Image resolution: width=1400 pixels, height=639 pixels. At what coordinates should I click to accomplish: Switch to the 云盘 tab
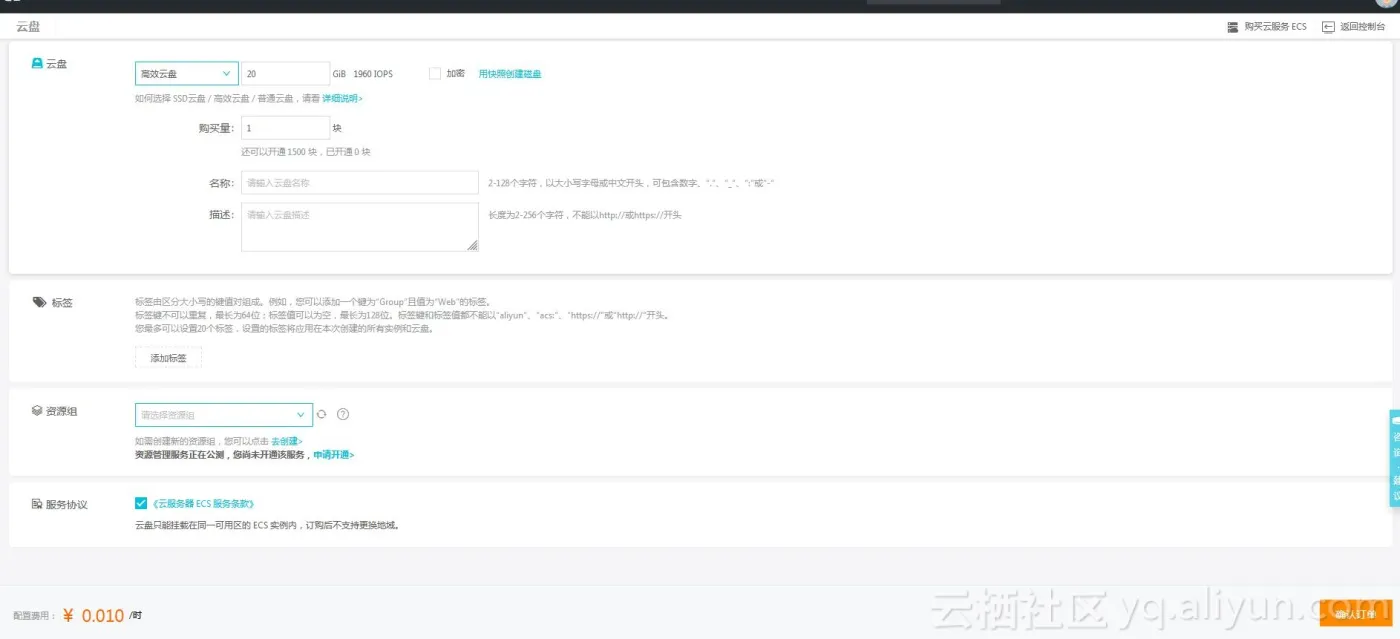tap(29, 27)
